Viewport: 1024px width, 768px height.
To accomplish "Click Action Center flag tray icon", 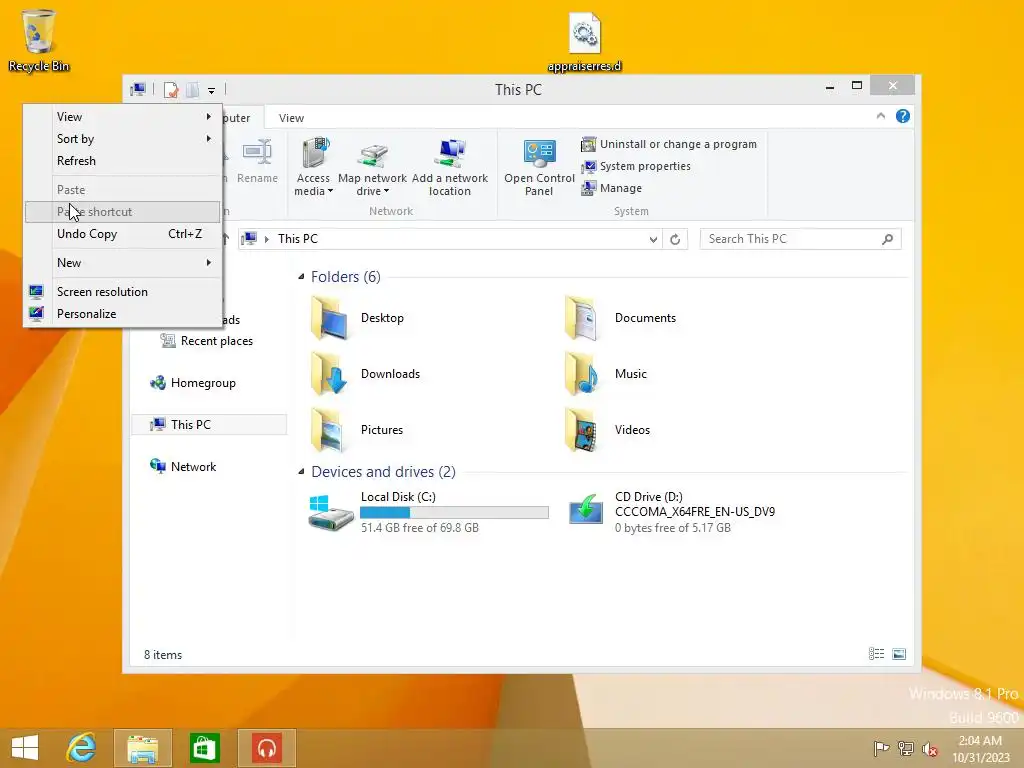I will point(881,748).
